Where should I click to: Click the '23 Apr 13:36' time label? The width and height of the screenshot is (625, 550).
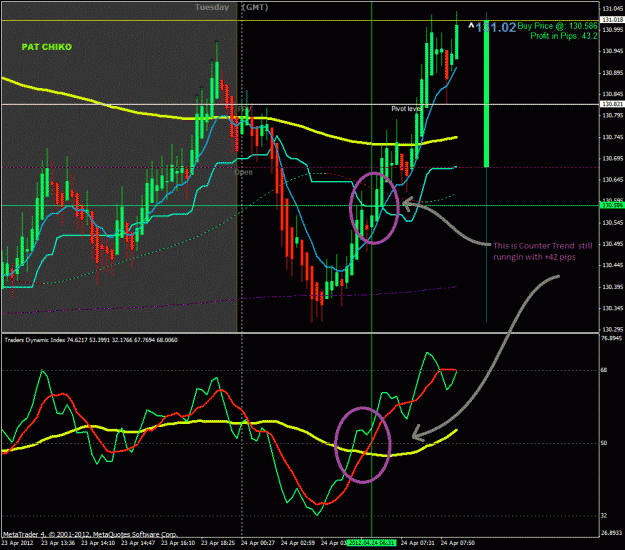58,543
